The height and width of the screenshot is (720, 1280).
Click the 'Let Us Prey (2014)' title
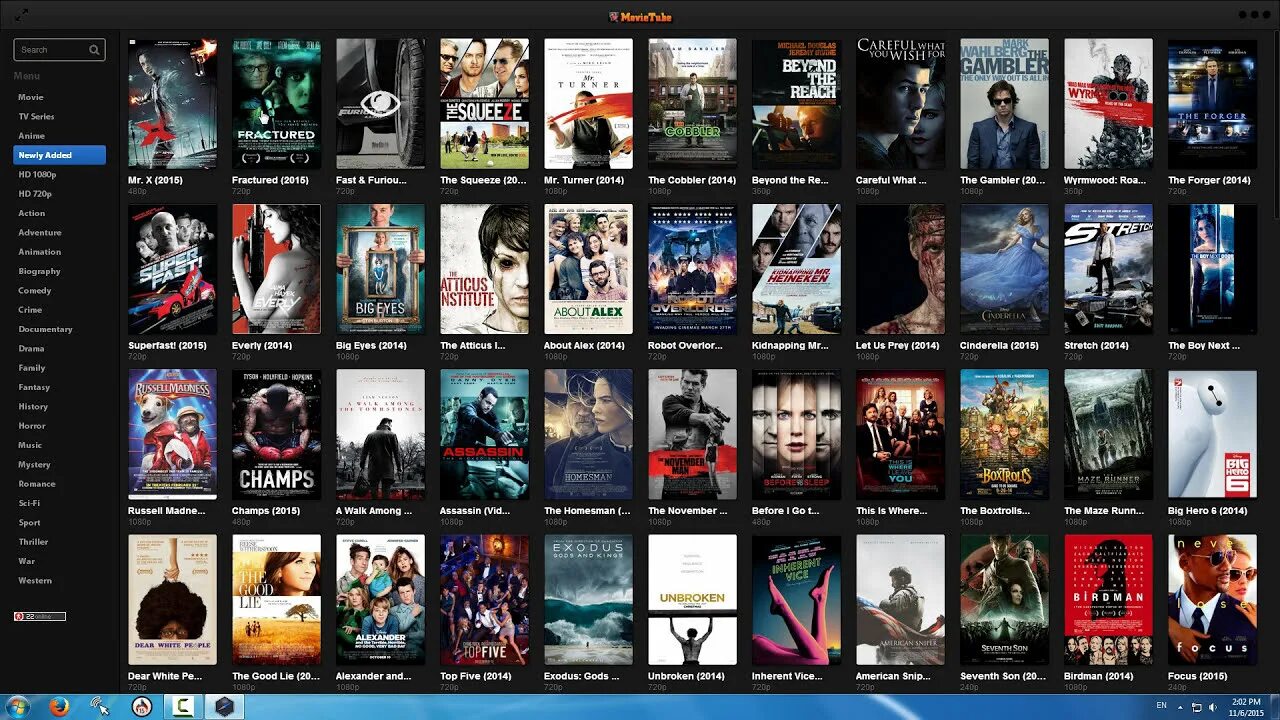point(898,346)
